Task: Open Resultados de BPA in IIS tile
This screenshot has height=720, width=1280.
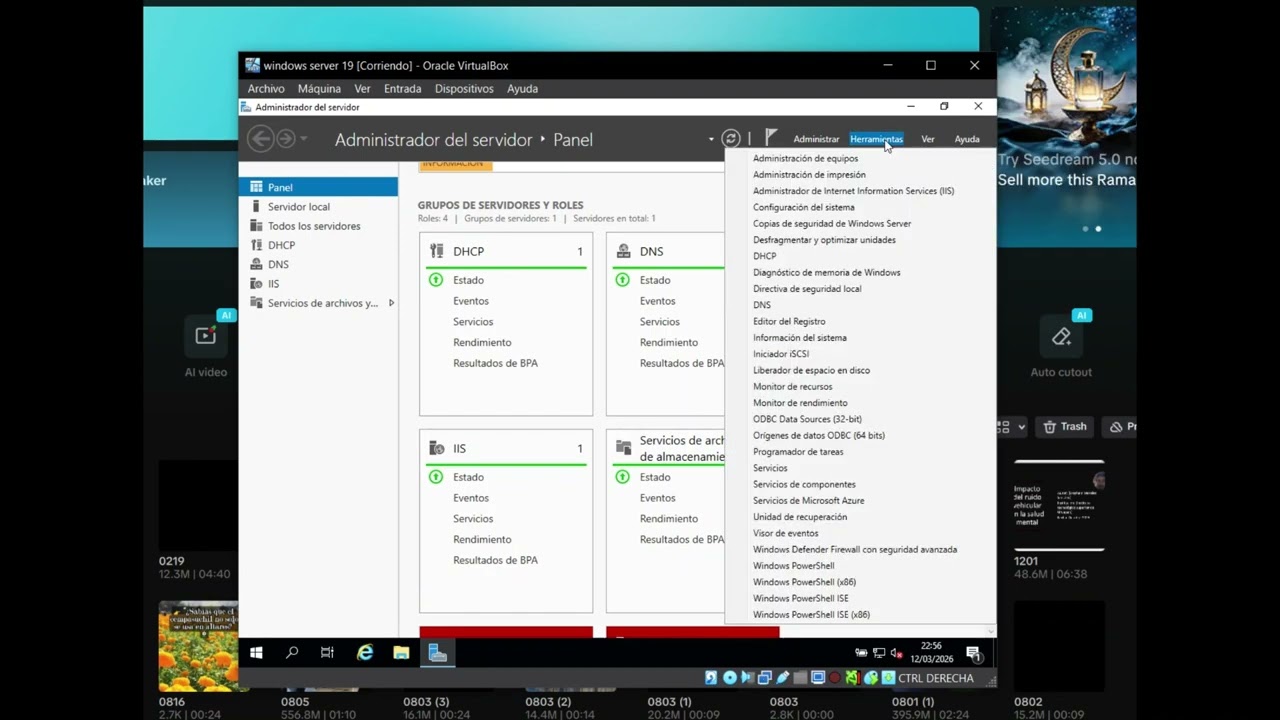Action: (x=495, y=560)
